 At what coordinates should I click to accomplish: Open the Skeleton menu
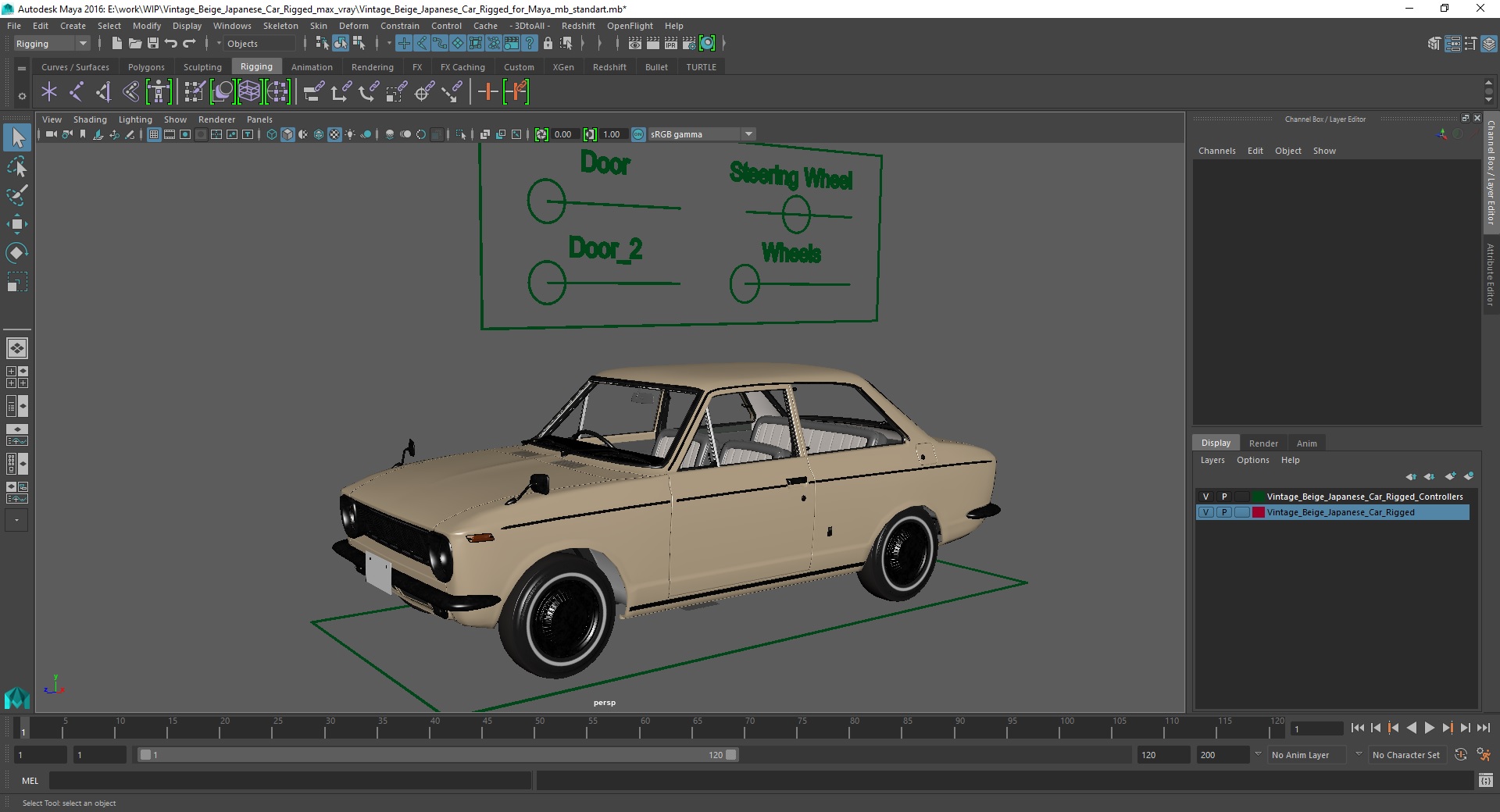click(x=280, y=26)
